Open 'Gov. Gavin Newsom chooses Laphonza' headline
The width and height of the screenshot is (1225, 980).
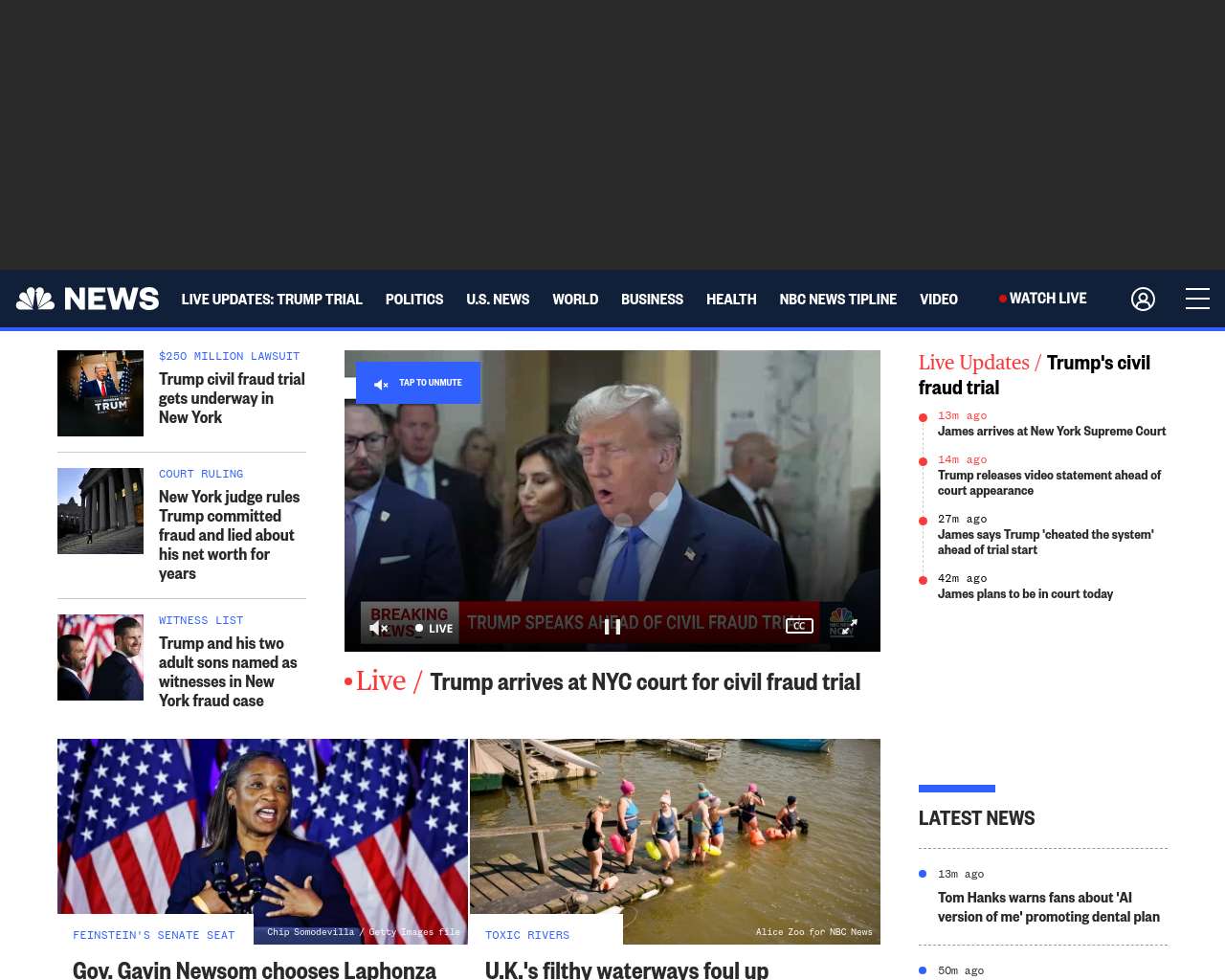pyautogui.click(x=255, y=969)
